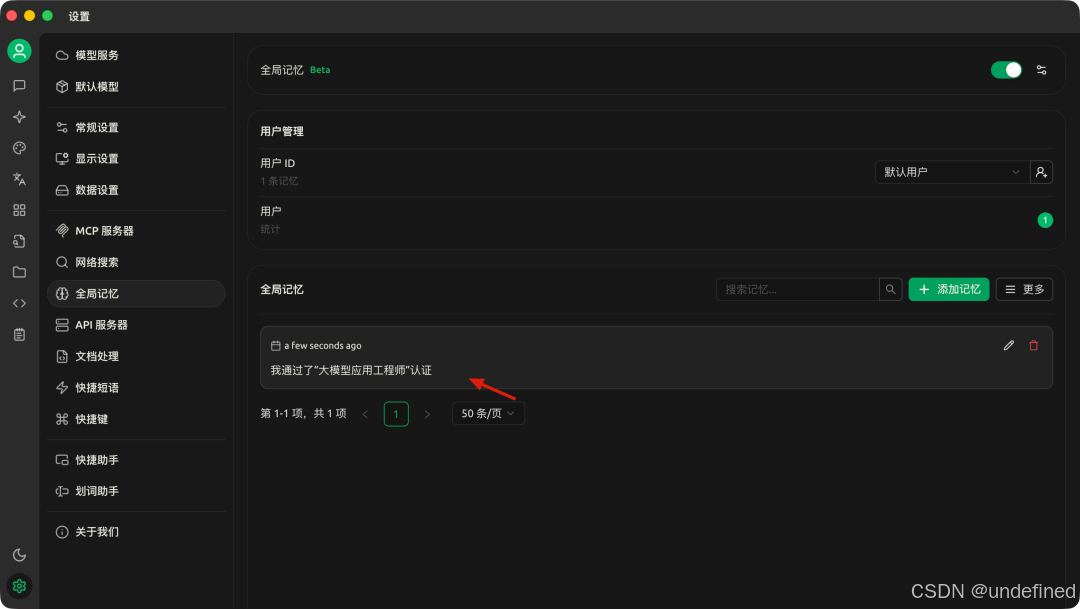The height and width of the screenshot is (609, 1080).
Task: Open 模型服务 settings section
Action: pyautogui.click(x=136, y=55)
